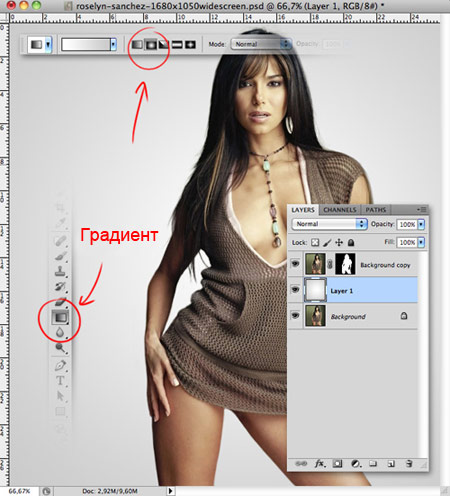
Task: Toggle Lock all padlock icon
Action: tap(351, 242)
